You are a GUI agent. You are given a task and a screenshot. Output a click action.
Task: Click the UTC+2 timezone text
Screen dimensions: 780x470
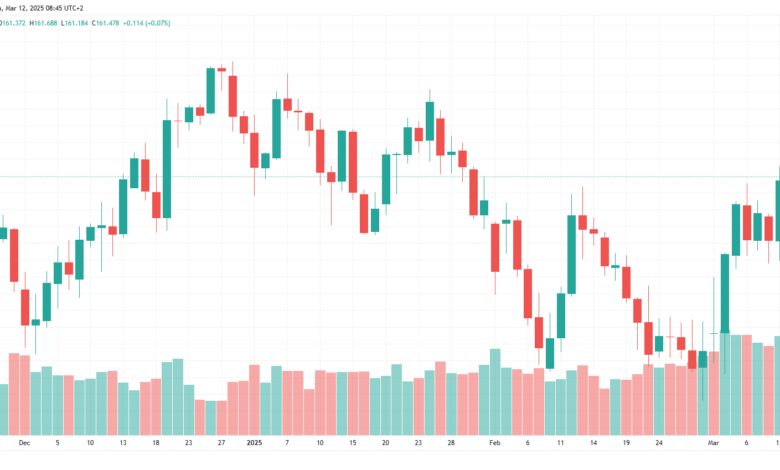(x=74, y=8)
